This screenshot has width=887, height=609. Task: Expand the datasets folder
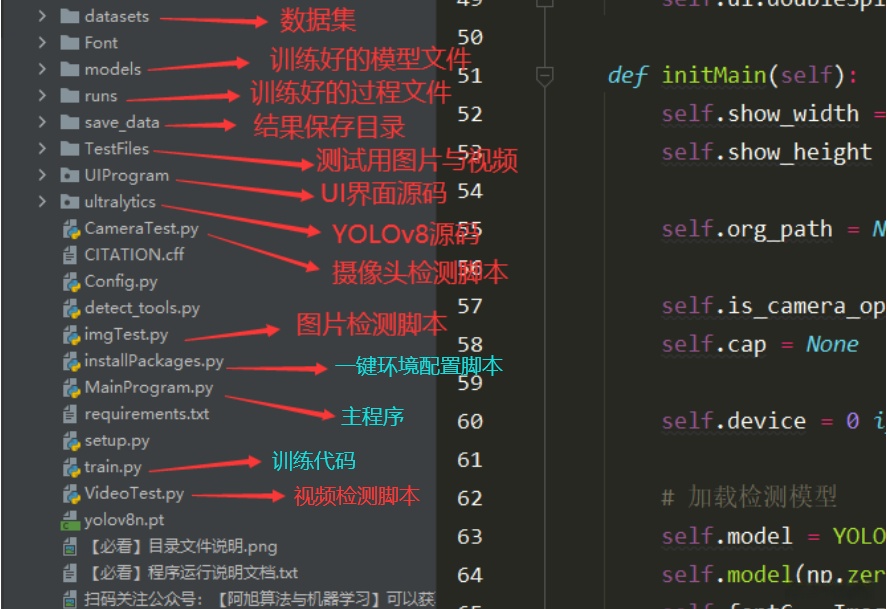pyautogui.click(x=40, y=16)
